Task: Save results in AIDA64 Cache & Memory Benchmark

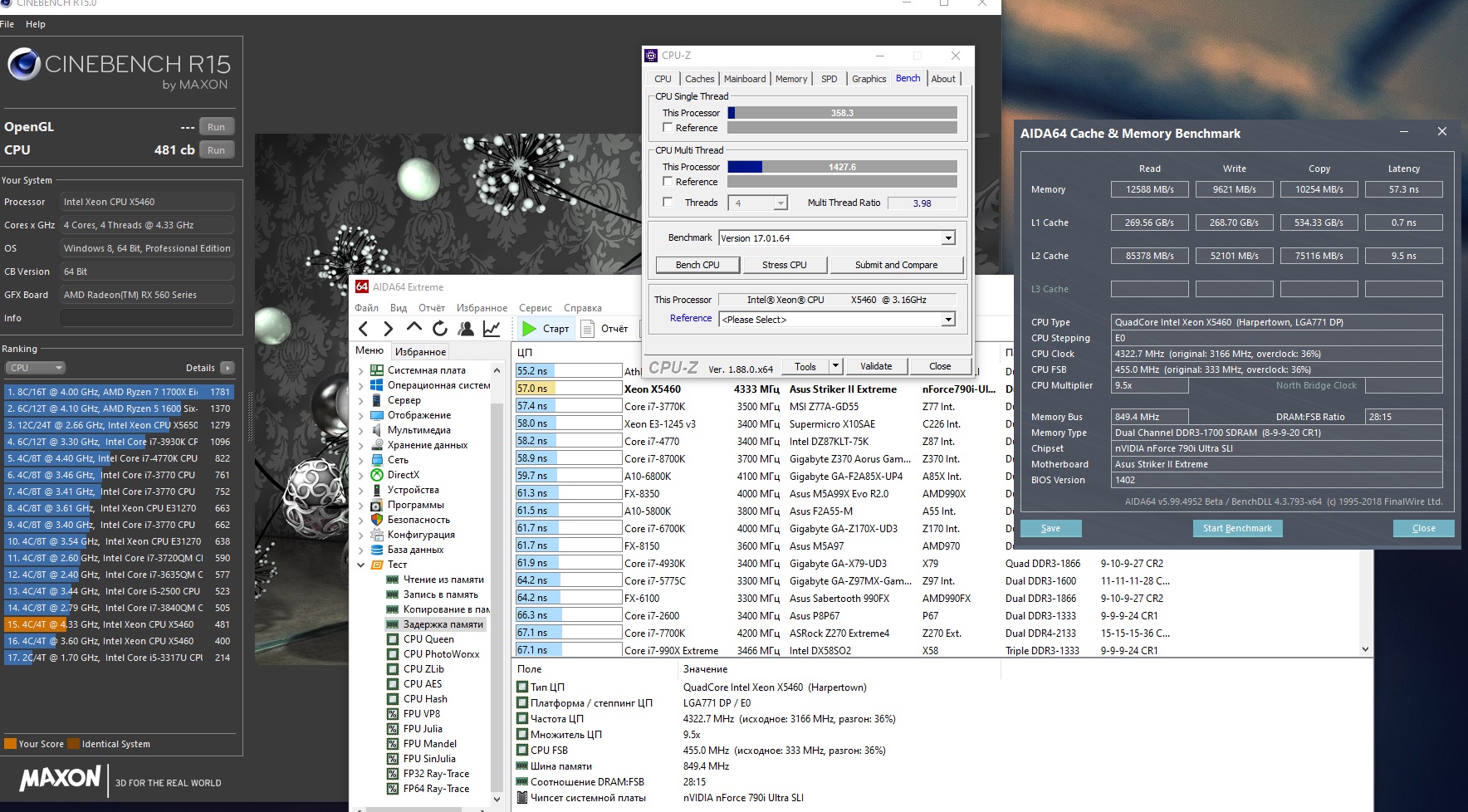Action: 1050,528
